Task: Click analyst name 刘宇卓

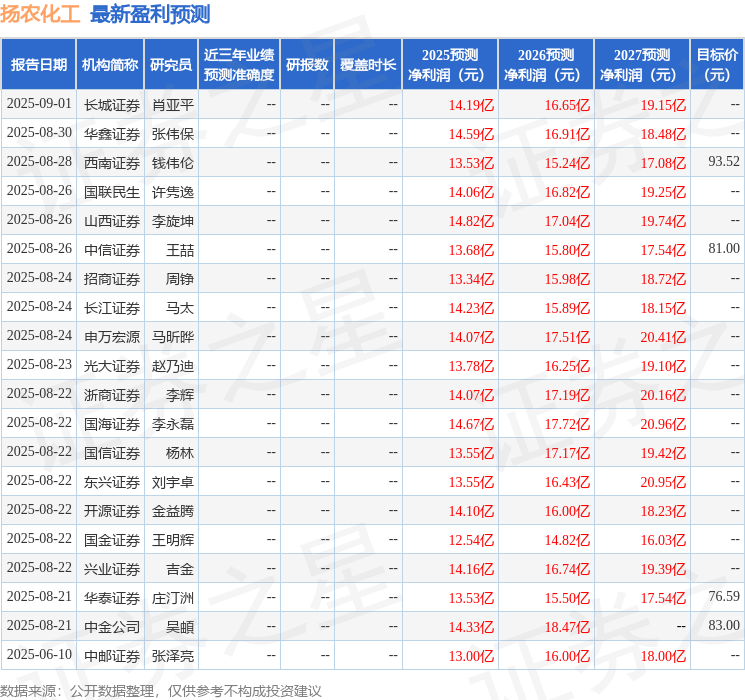Action: coord(173,482)
